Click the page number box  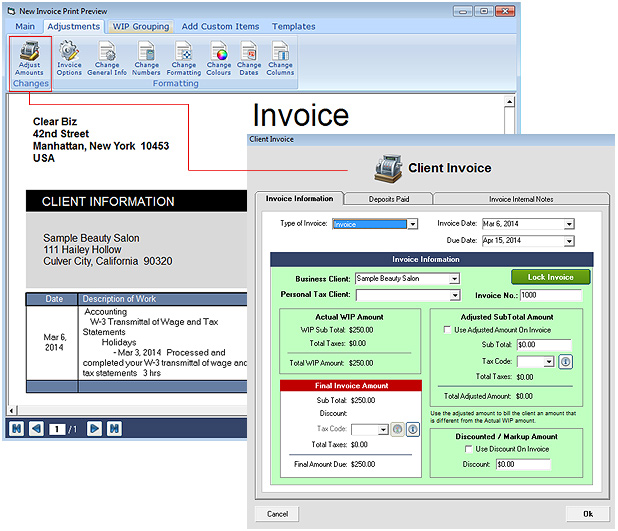point(57,429)
